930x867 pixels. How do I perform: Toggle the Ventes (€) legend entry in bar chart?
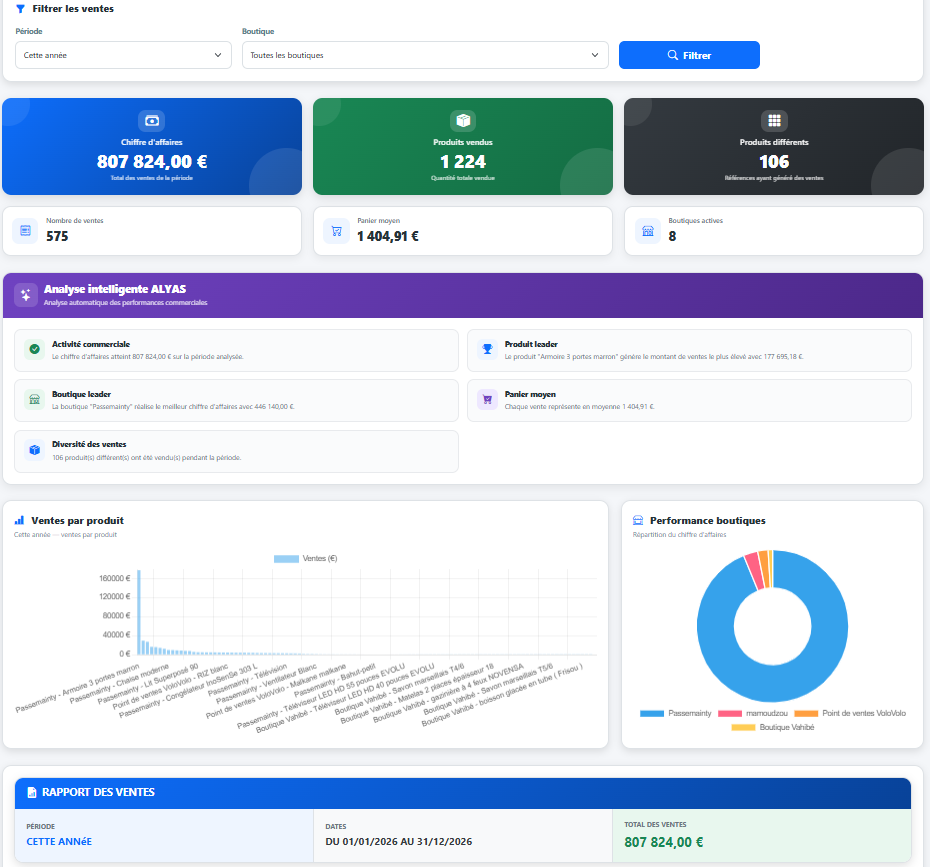pyautogui.click(x=305, y=559)
